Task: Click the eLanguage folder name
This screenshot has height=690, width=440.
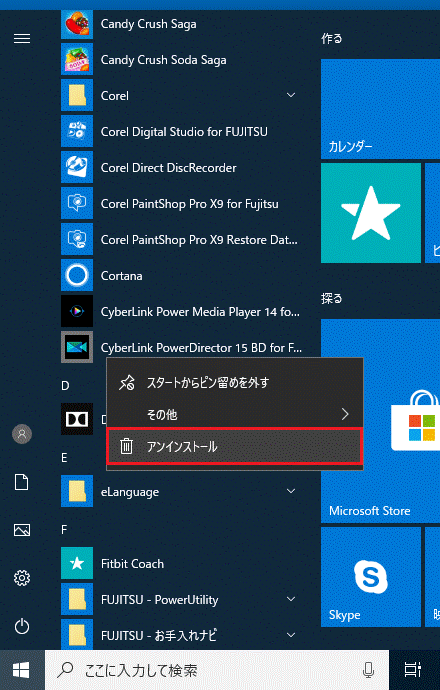Action: (130, 492)
